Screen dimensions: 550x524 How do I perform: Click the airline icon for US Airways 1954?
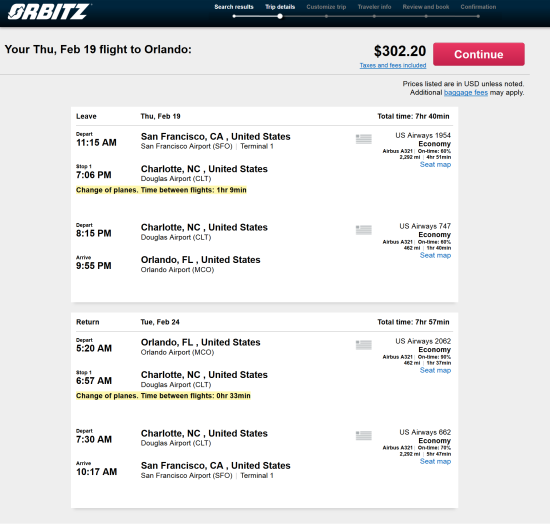coord(364,139)
